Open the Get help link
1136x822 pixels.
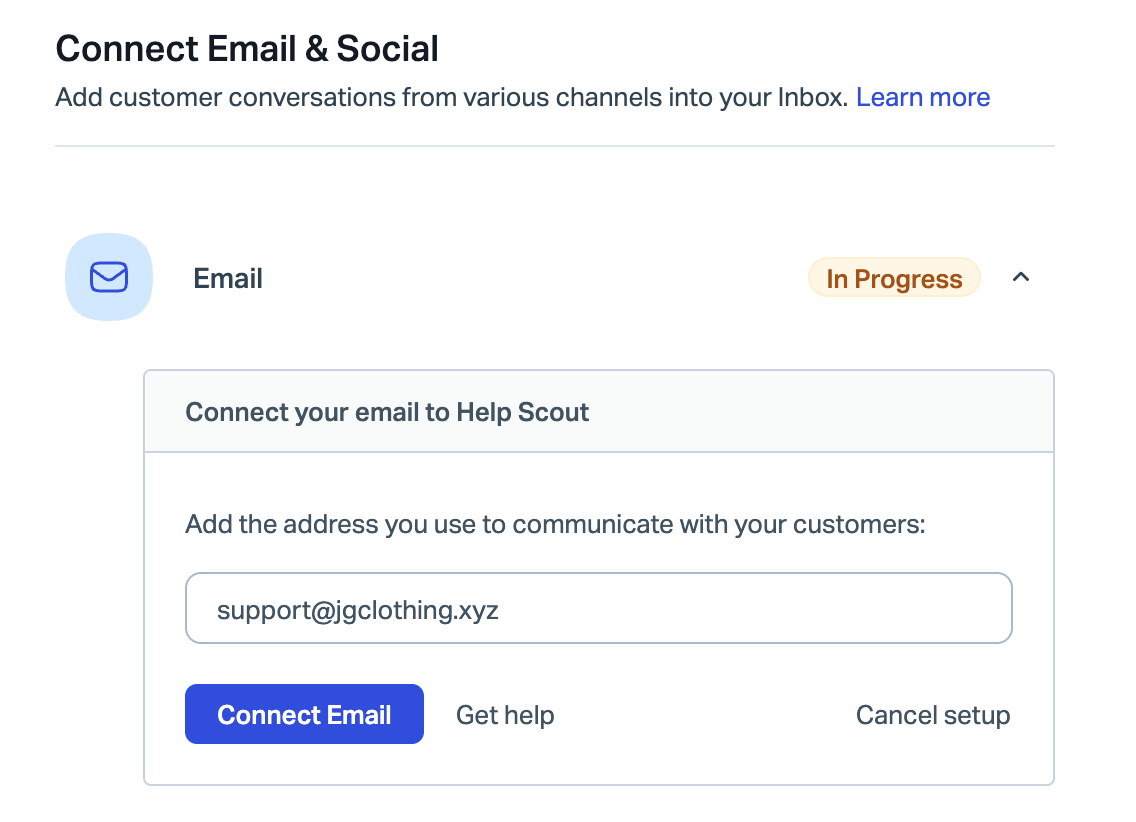click(505, 715)
